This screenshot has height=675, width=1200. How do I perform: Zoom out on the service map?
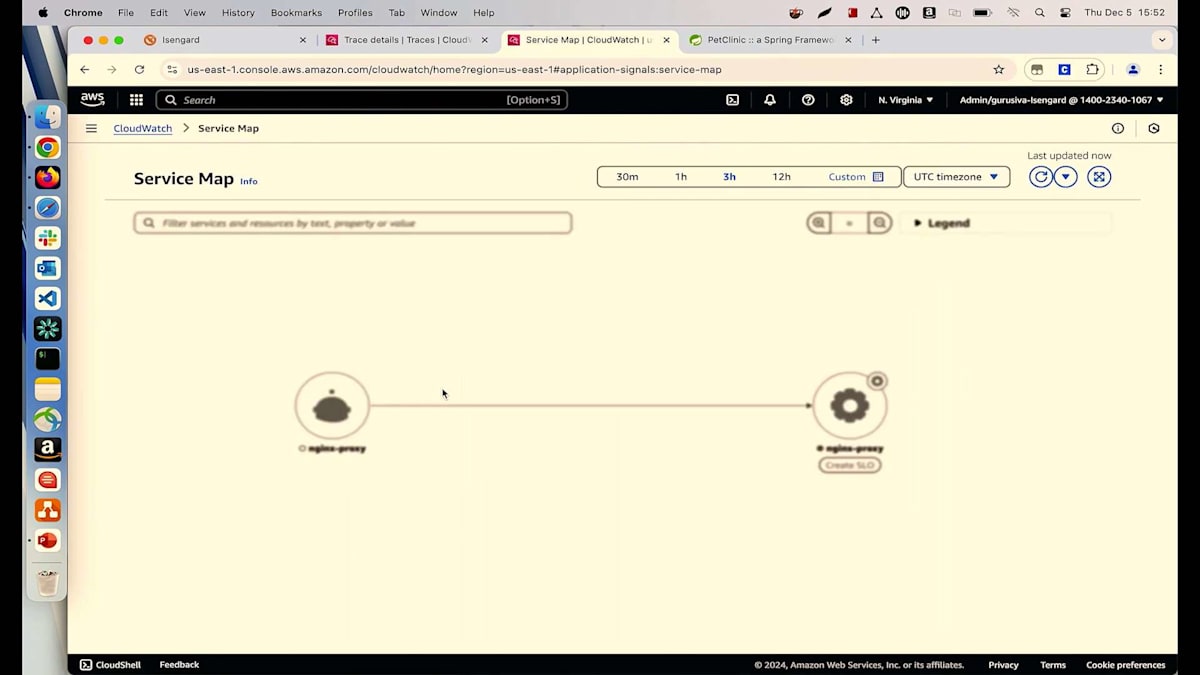pyautogui.click(x=880, y=223)
